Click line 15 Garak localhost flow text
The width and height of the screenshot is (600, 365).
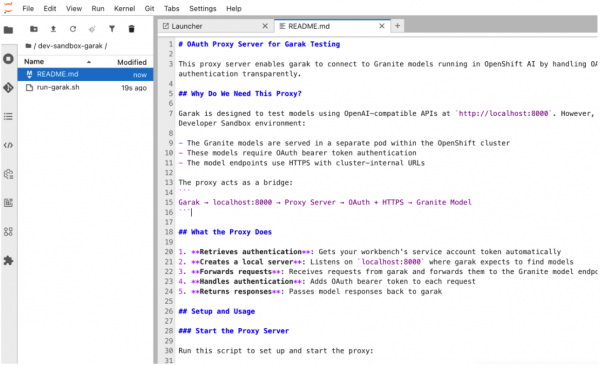(x=325, y=202)
